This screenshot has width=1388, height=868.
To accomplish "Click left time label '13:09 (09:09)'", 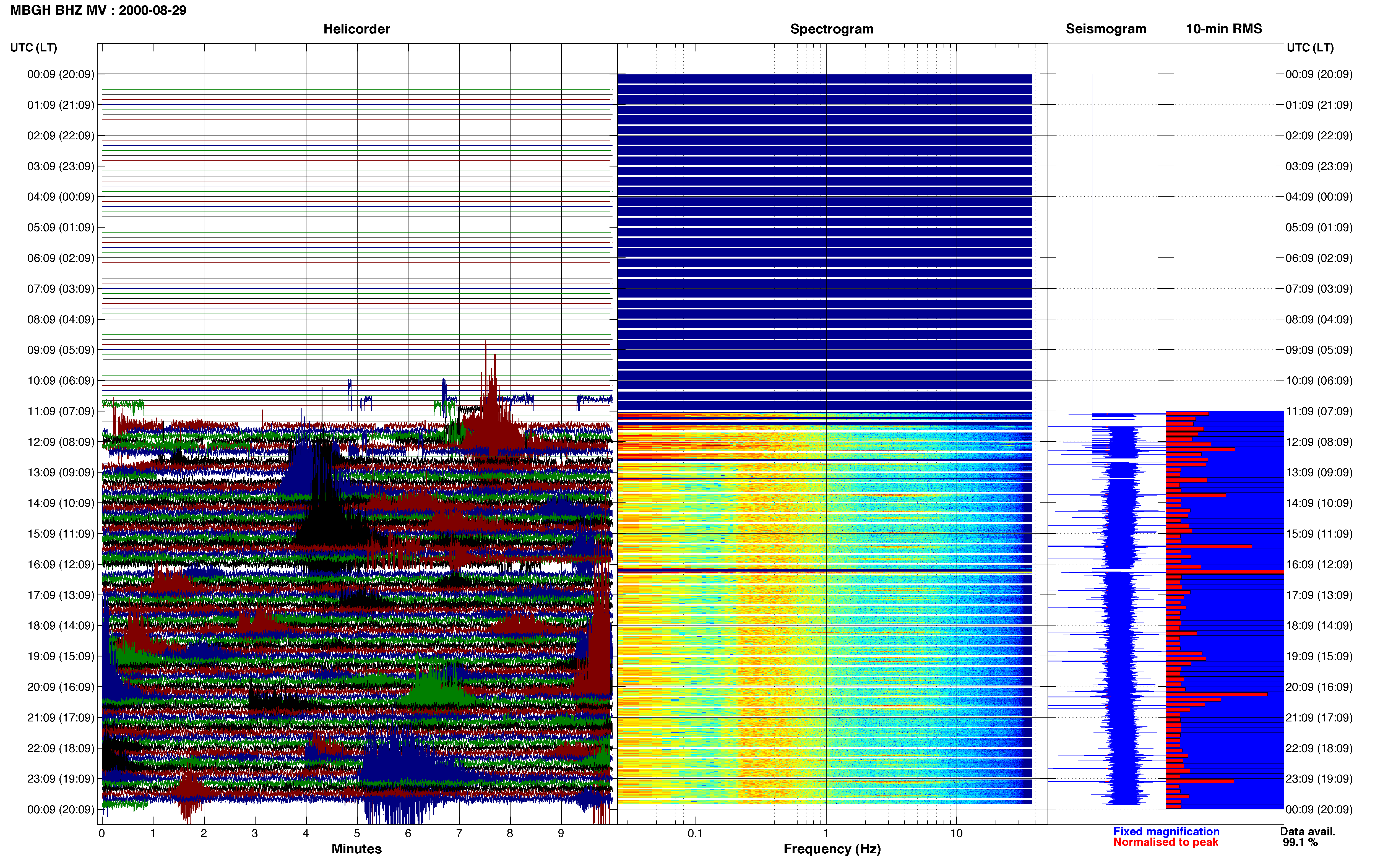I will (x=61, y=473).
